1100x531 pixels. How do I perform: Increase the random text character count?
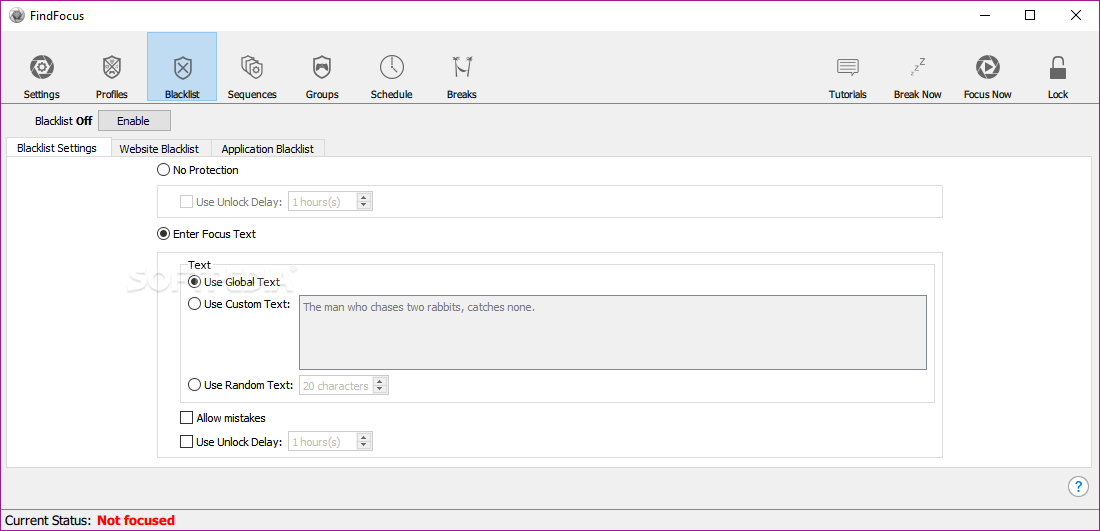point(380,381)
